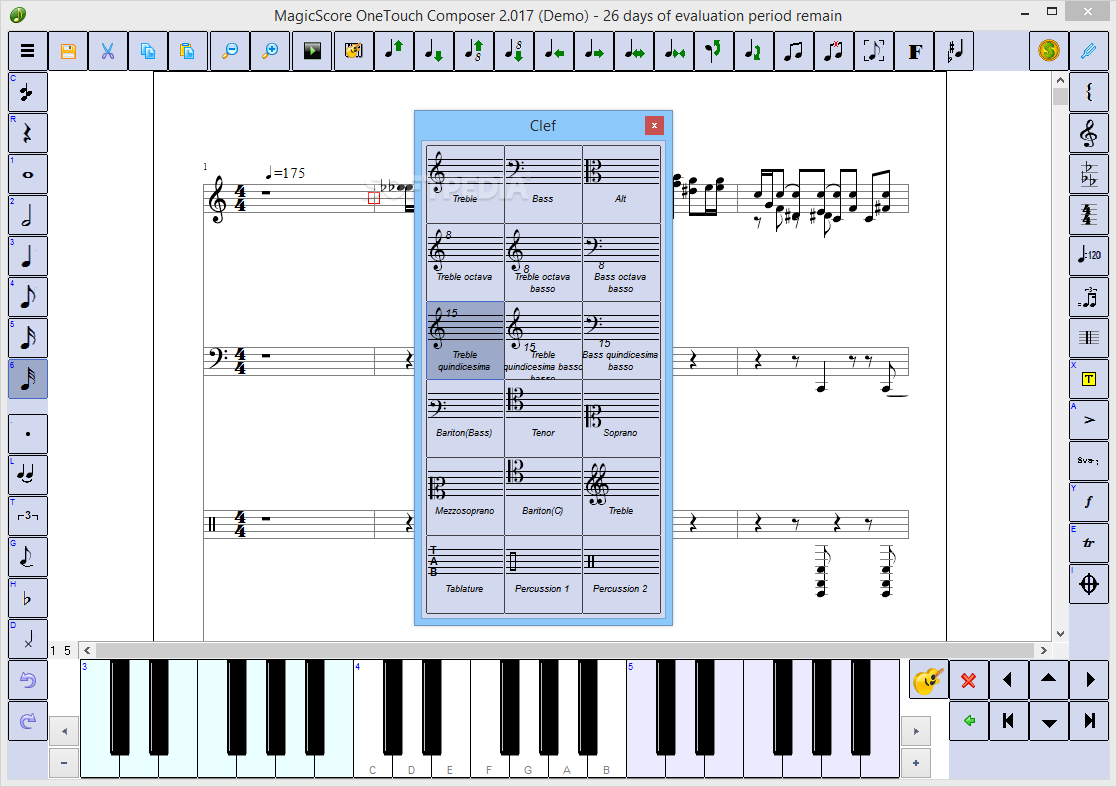The width and height of the screenshot is (1117, 787).
Task: Select the rest input tool
Action: (28, 133)
